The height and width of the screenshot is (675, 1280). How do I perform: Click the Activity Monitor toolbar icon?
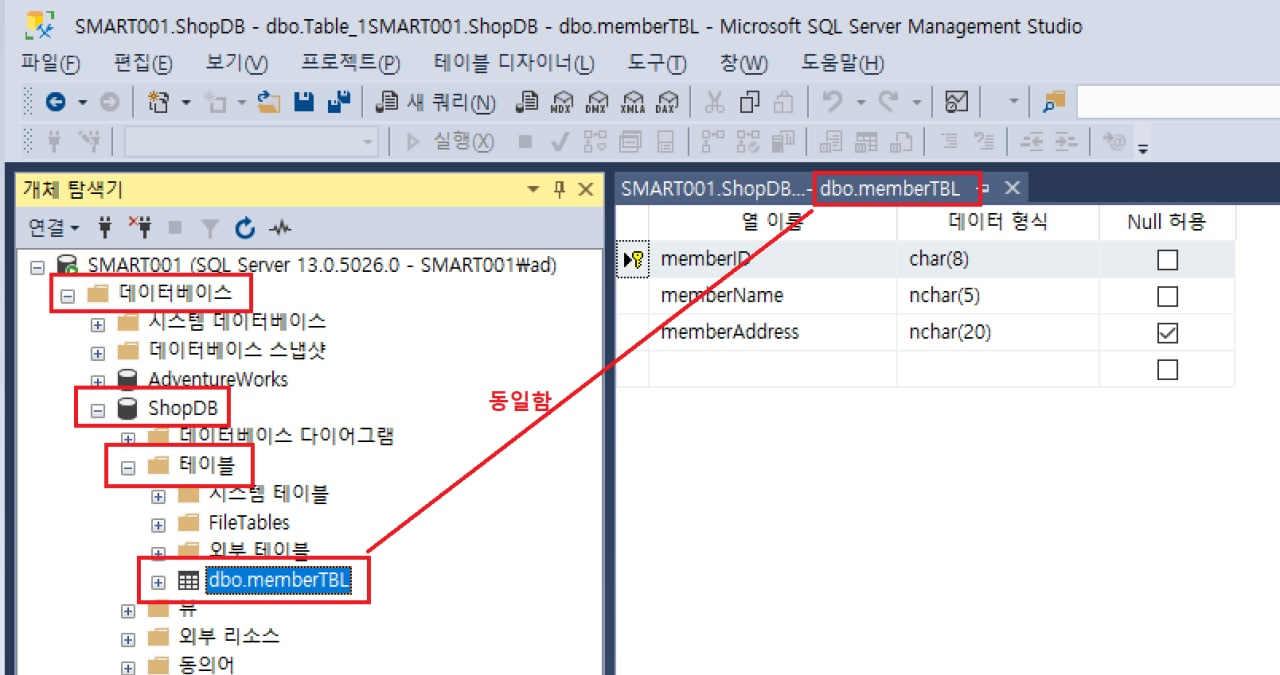coord(957,102)
